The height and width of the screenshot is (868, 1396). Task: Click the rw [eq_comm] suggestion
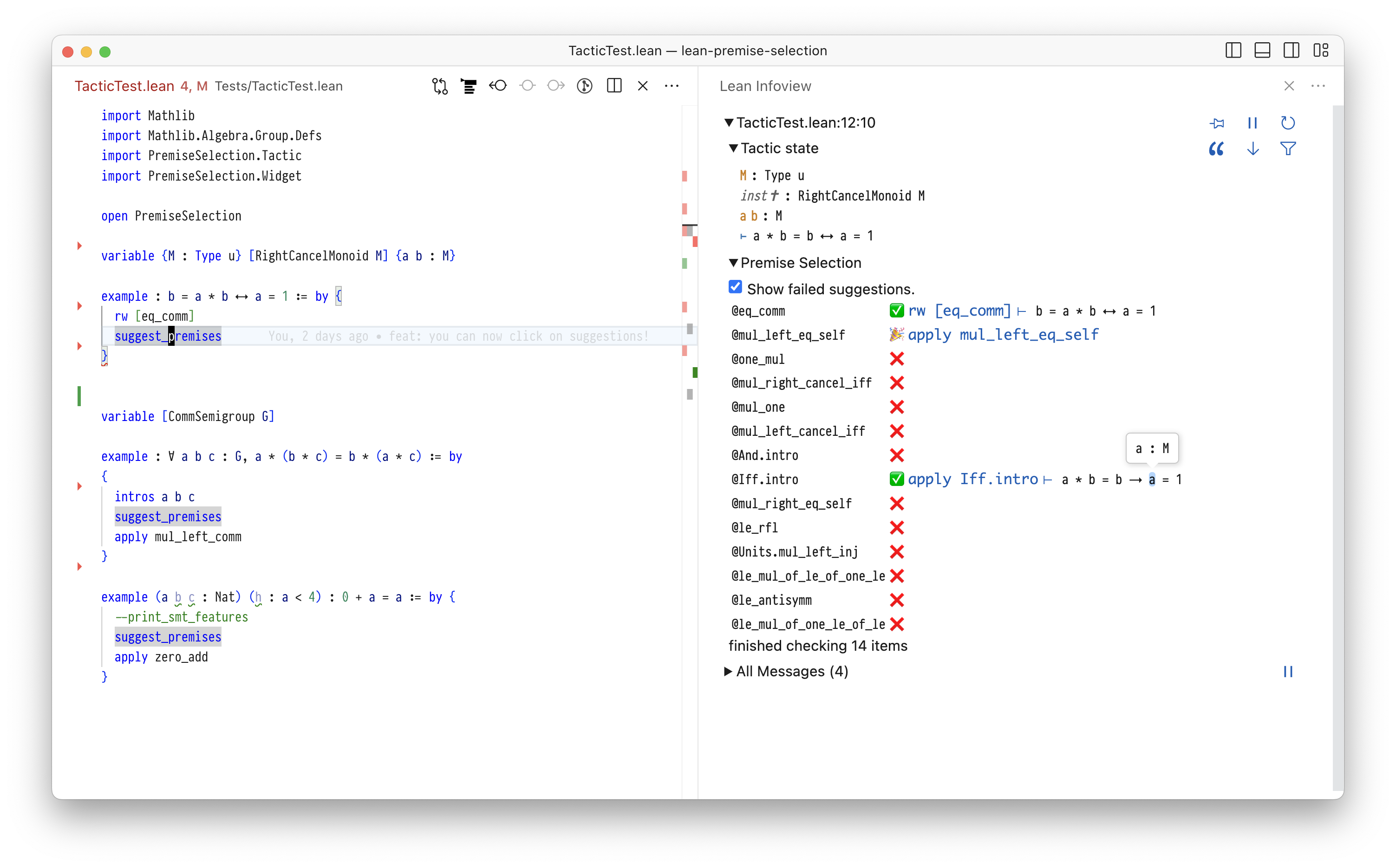(959, 311)
